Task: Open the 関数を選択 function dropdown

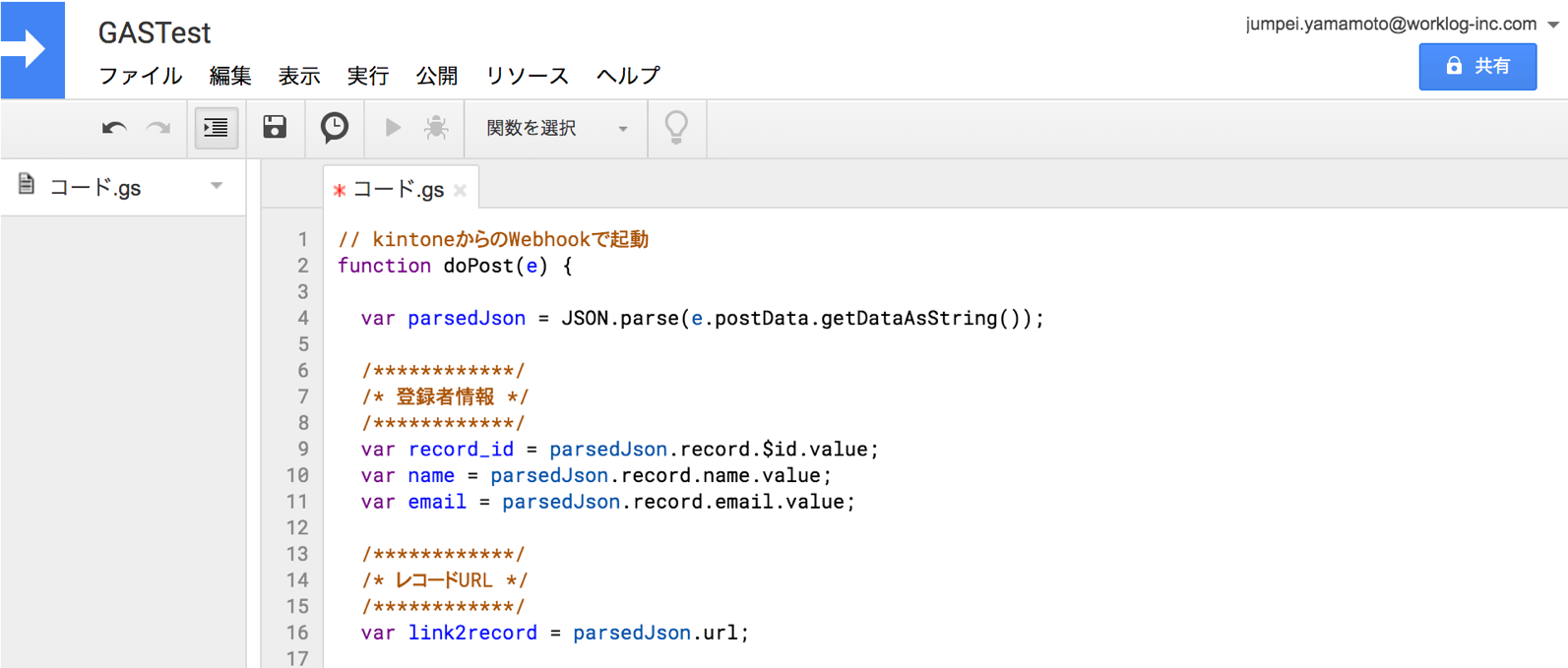Action: coord(556,128)
